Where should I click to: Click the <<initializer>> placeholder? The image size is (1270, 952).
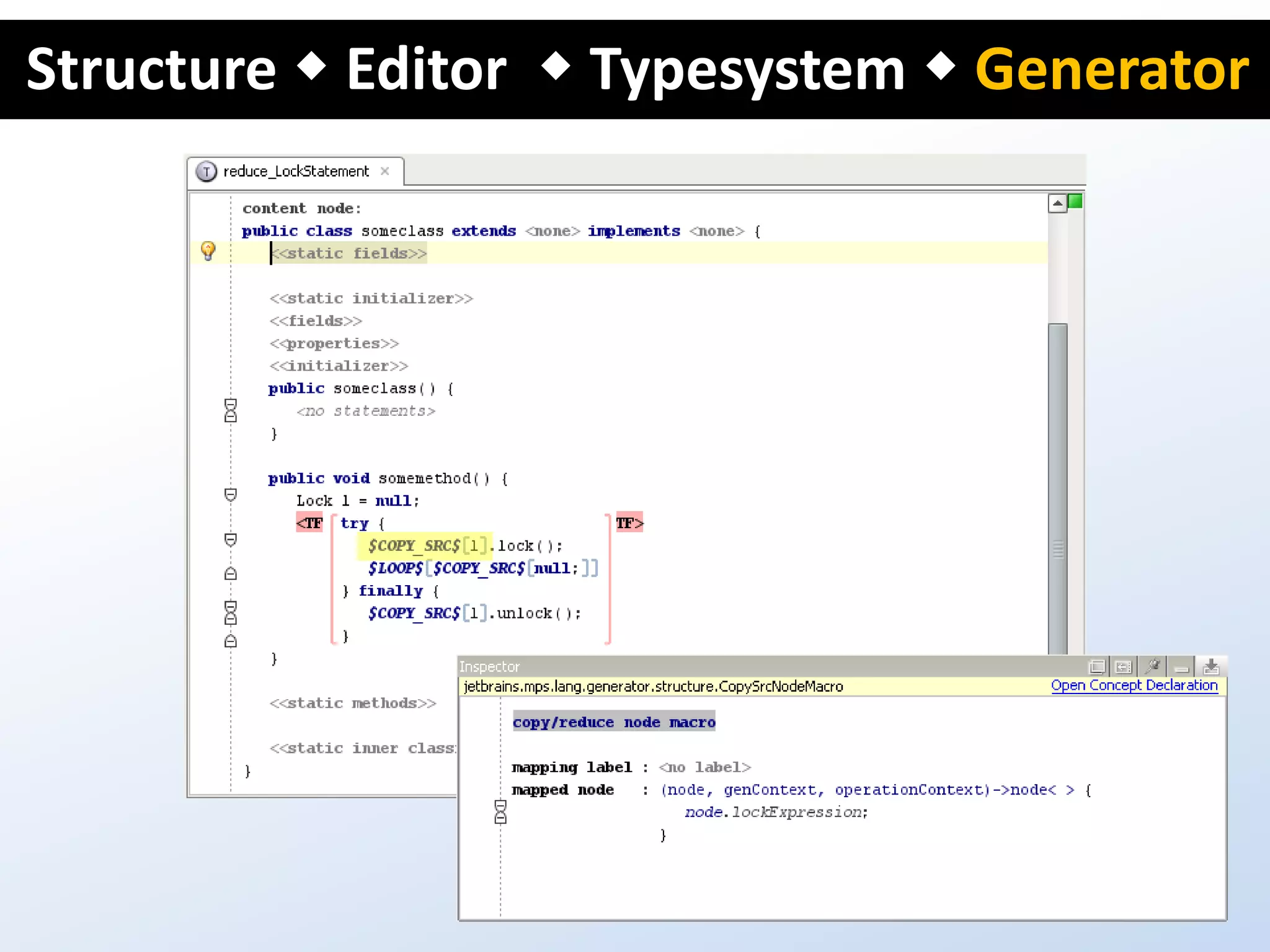point(339,366)
